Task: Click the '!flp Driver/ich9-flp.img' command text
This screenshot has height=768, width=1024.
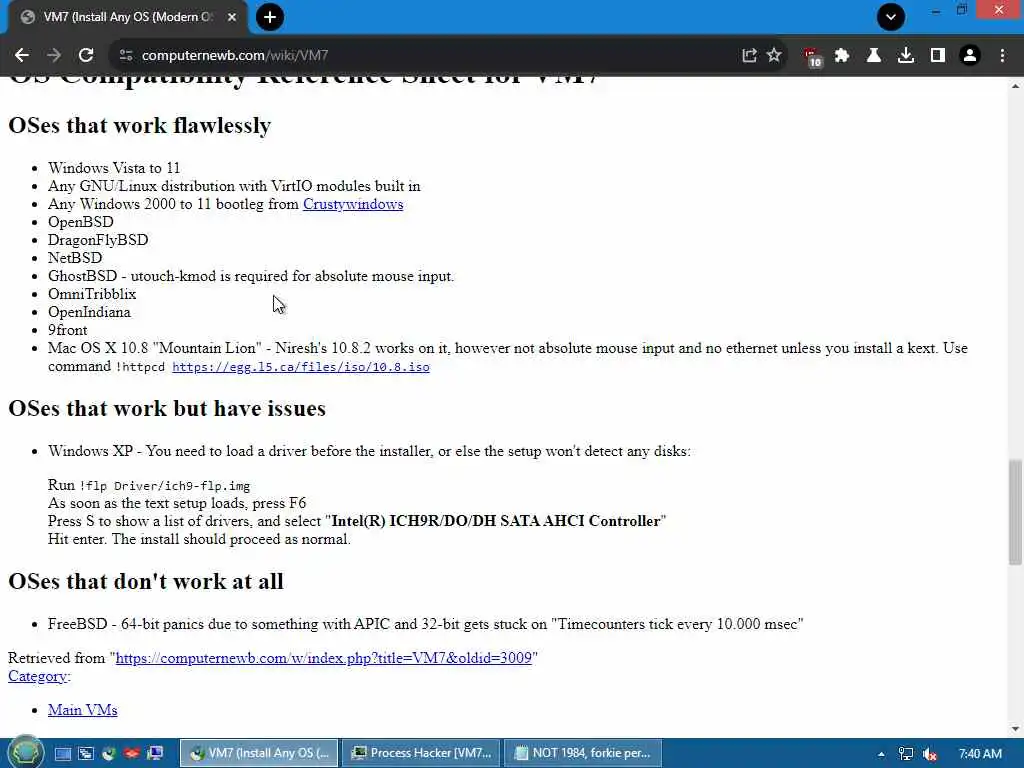Action: (165, 486)
